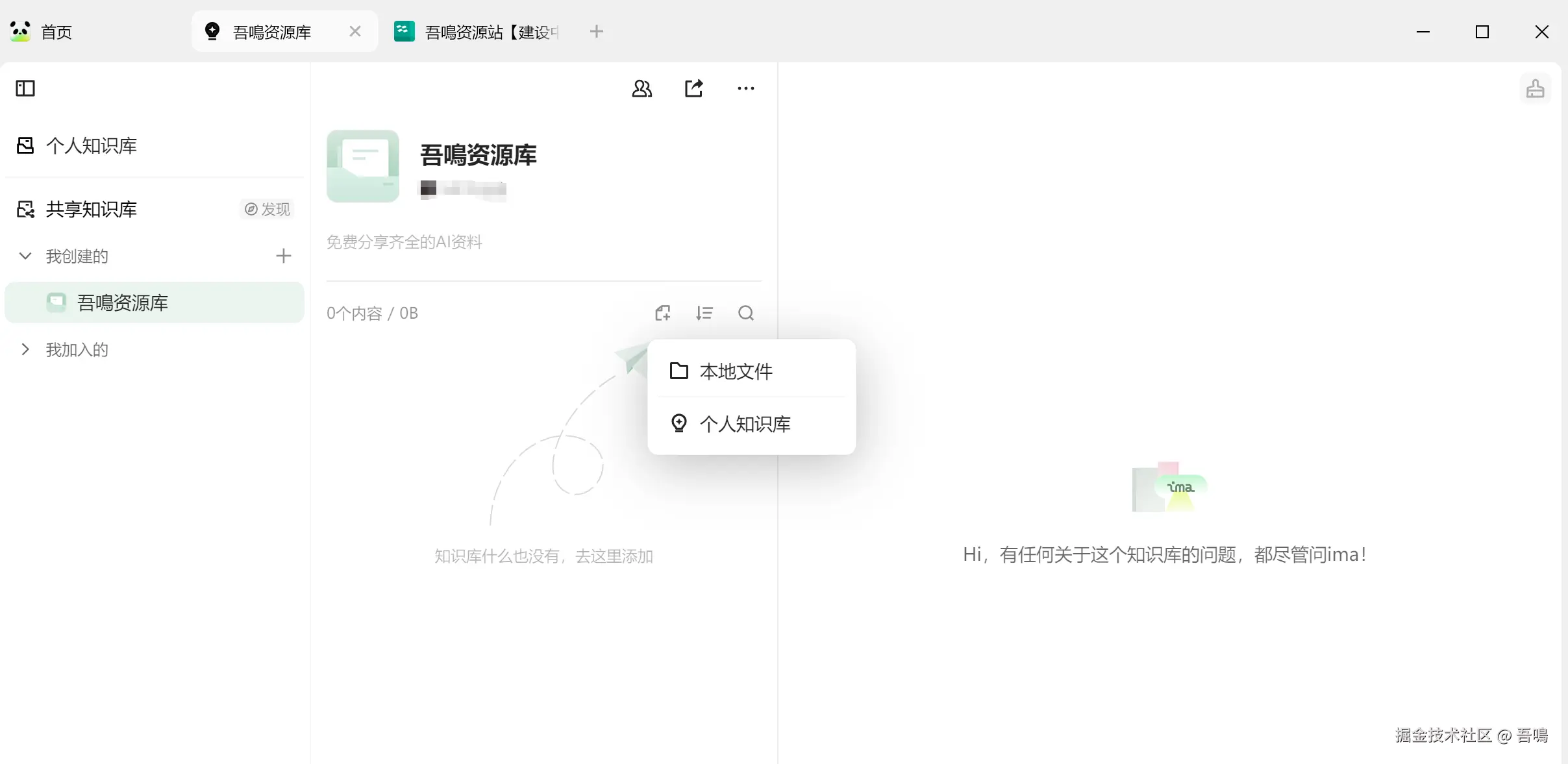Image resolution: width=1568 pixels, height=764 pixels.
Task: Open 个人知识库 in the sidebar
Action: pyautogui.click(x=91, y=145)
